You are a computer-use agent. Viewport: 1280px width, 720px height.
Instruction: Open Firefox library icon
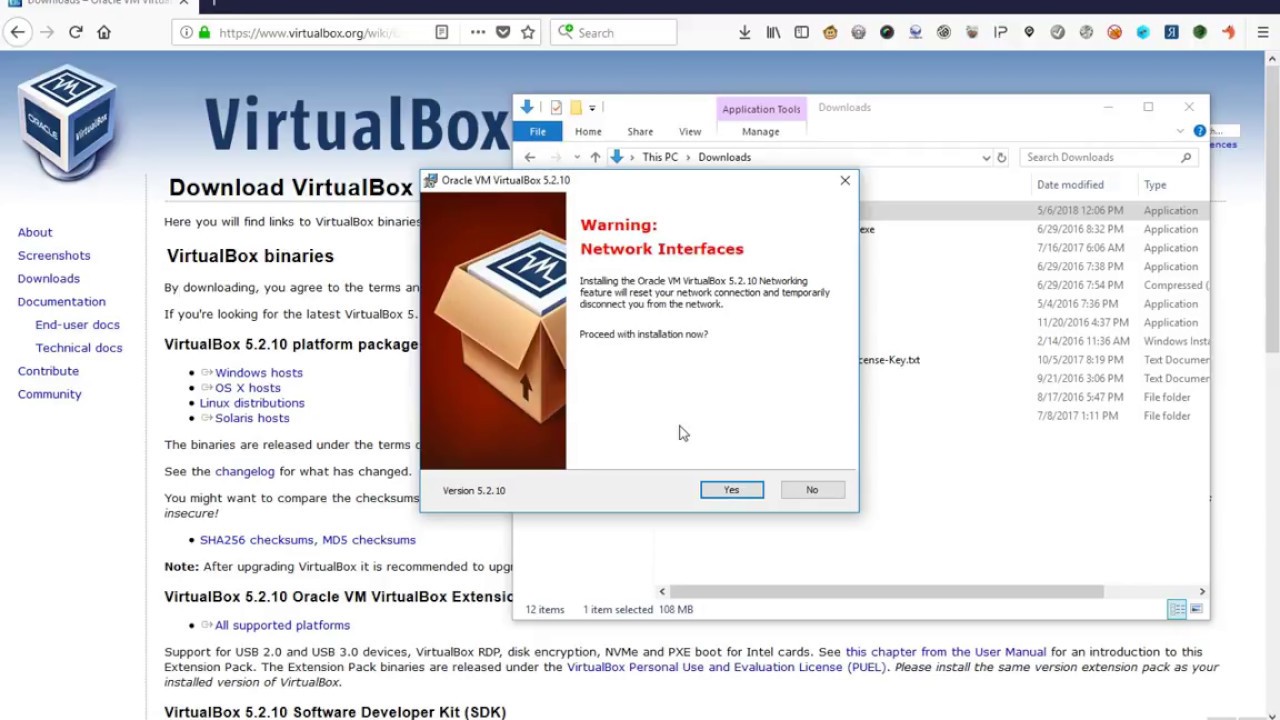pos(773,32)
